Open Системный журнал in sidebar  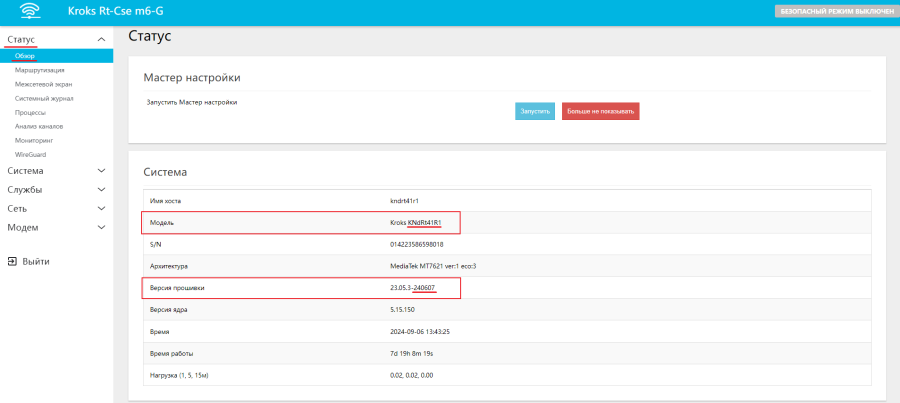(x=44, y=99)
